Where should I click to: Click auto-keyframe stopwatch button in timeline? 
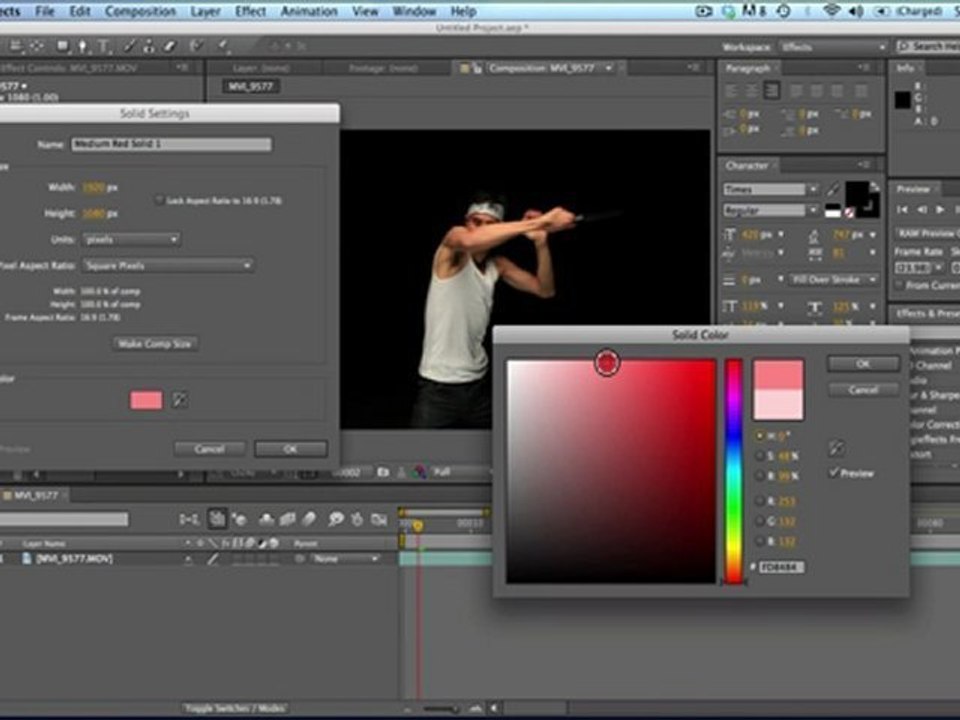(x=357, y=520)
